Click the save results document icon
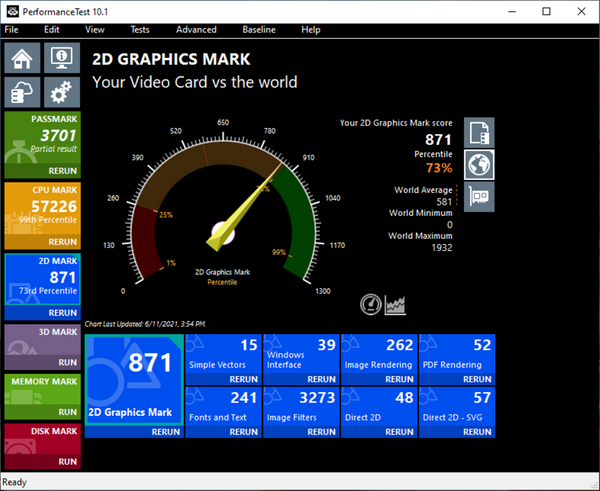Viewport: 600px width, 491px height. pyautogui.click(x=479, y=133)
